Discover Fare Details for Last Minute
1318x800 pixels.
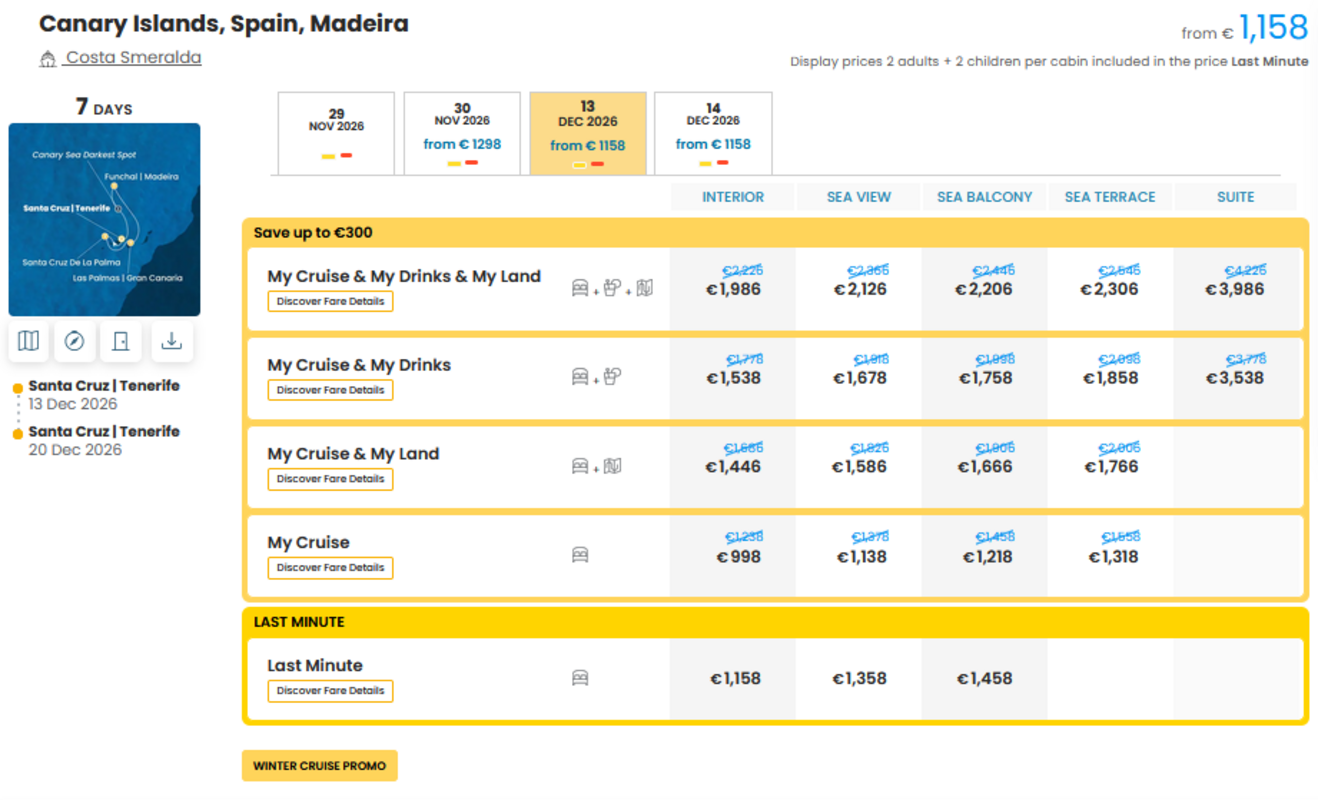click(x=330, y=691)
